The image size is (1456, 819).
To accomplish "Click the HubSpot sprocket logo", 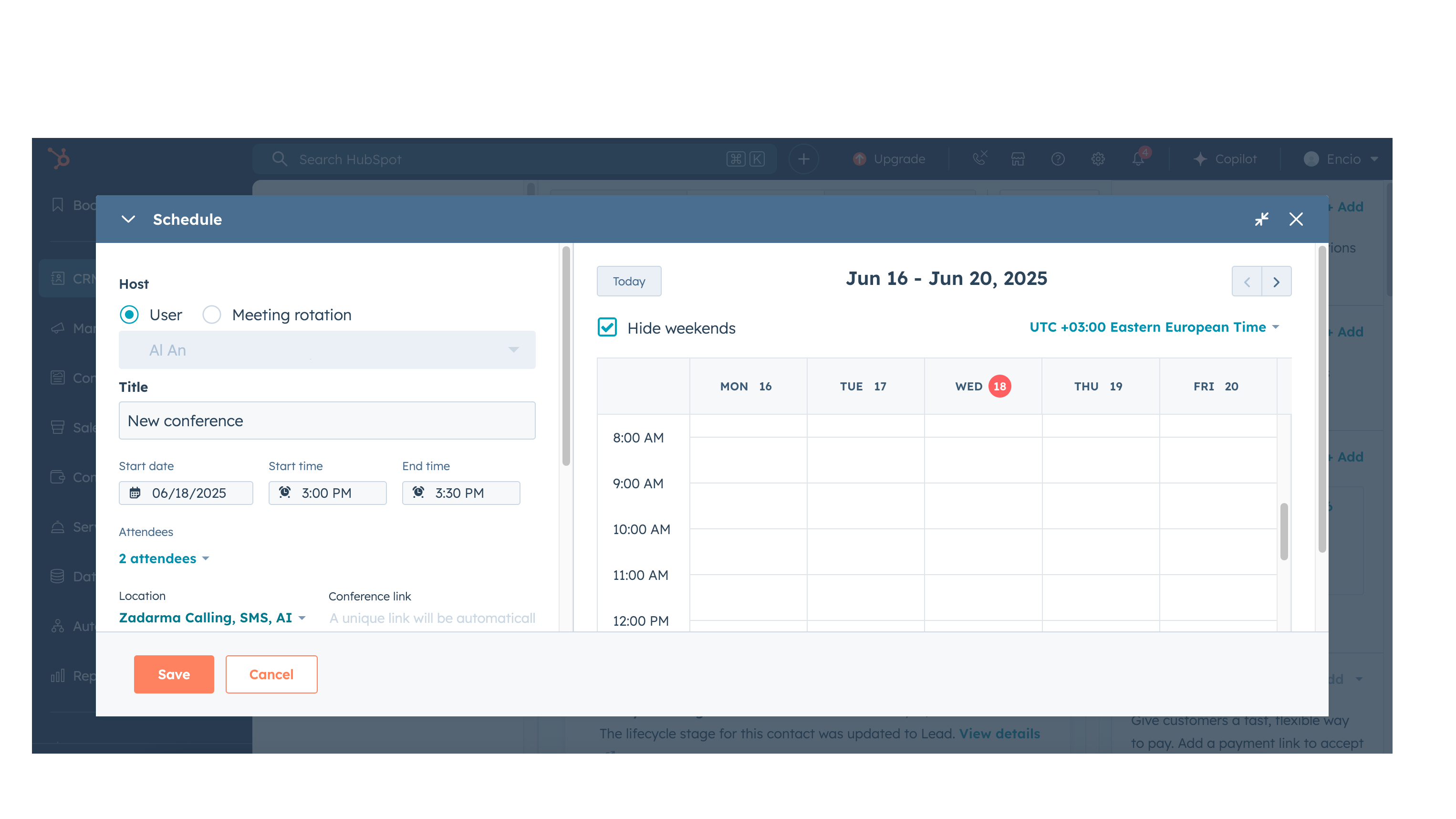I will (59, 158).
